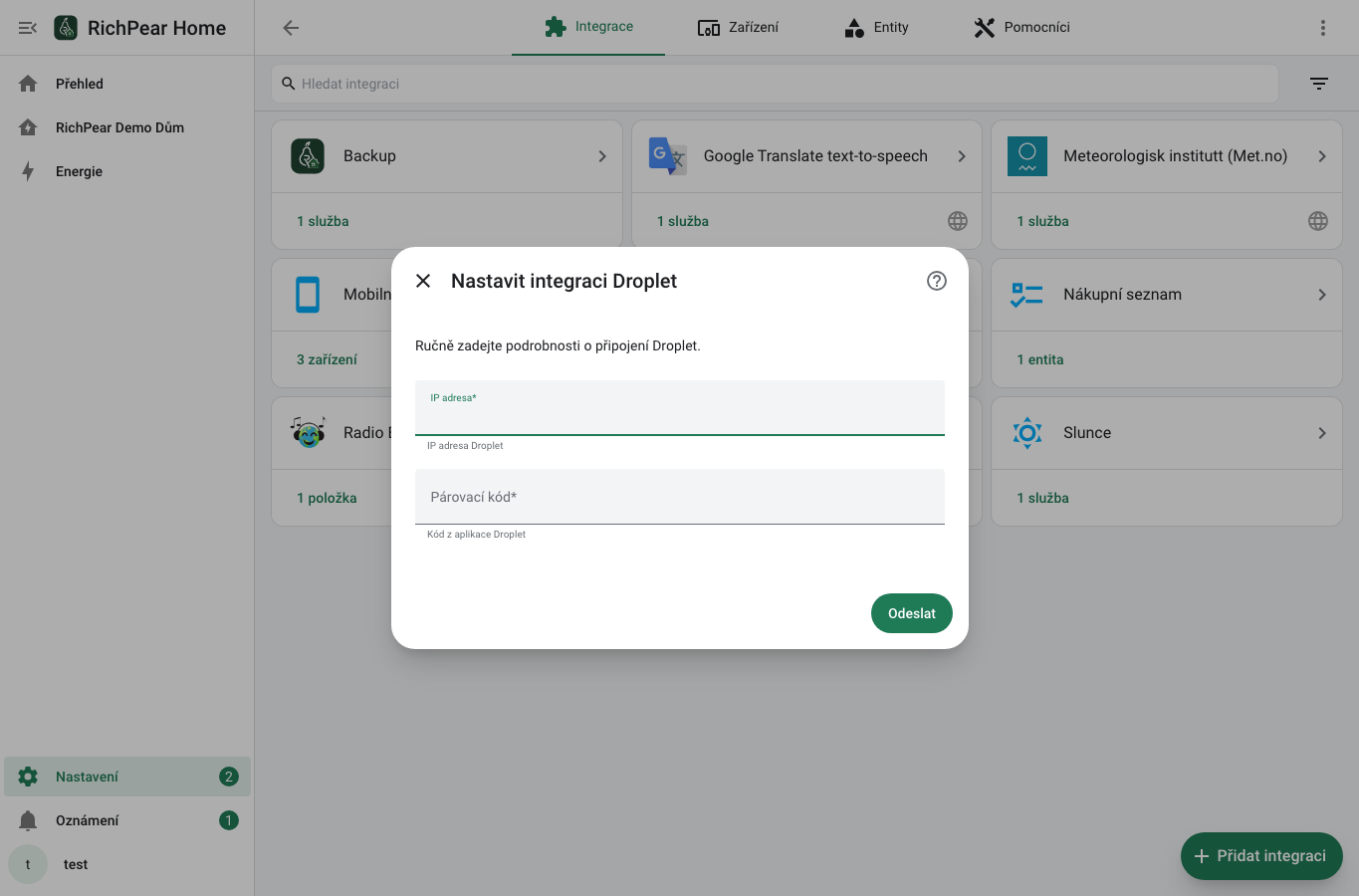Open the Slunce '1 služba' link
Viewport: 1359px width, 896px height.
point(1042,498)
